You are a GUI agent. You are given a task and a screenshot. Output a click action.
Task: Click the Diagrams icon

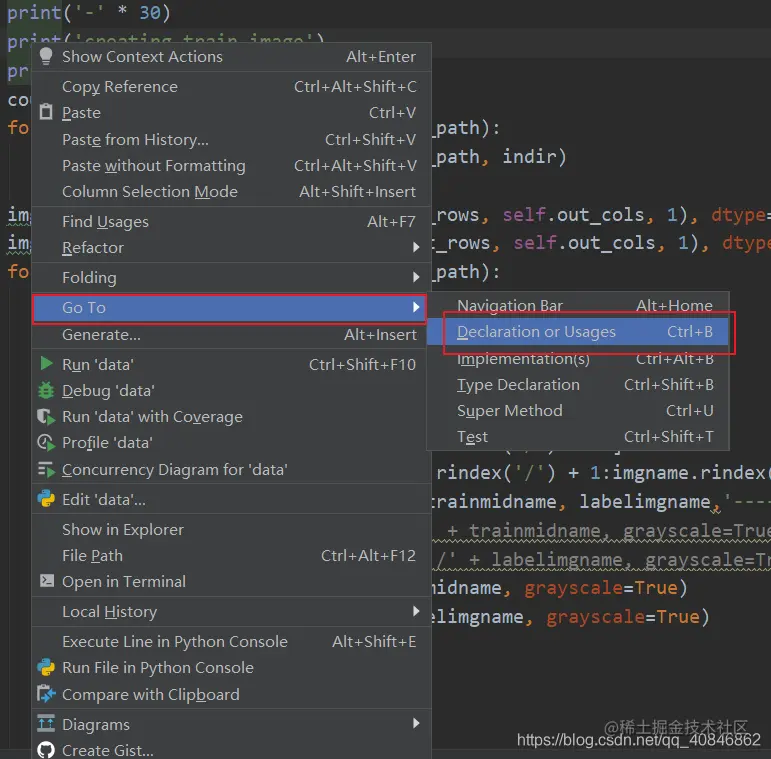(x=46, y=724)
